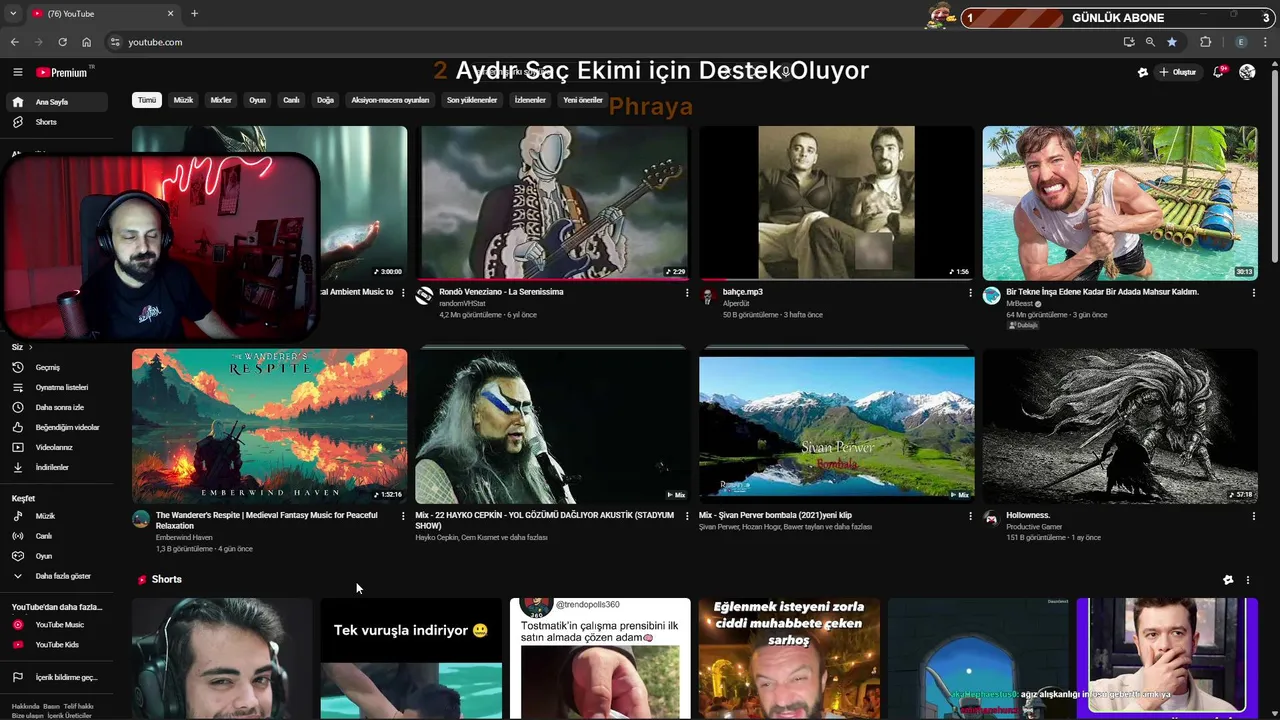Play Rondò Veneziano La Serenissima thumbnail
The image size is (1280, 720).
point(552,203)
